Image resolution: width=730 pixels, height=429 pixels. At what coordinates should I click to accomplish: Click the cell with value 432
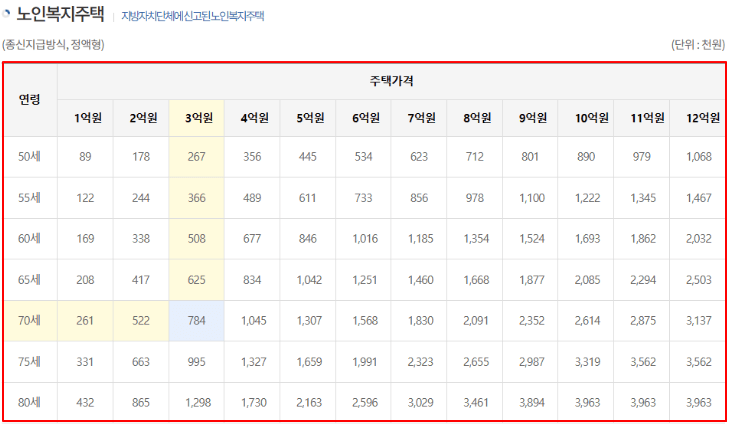pos(85,402)
